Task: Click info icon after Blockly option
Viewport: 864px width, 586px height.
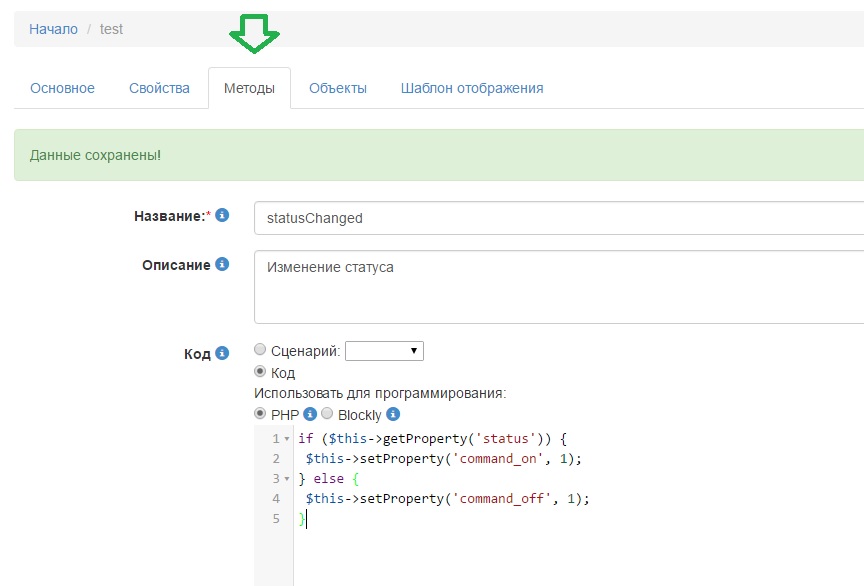Action: (393, 414)
